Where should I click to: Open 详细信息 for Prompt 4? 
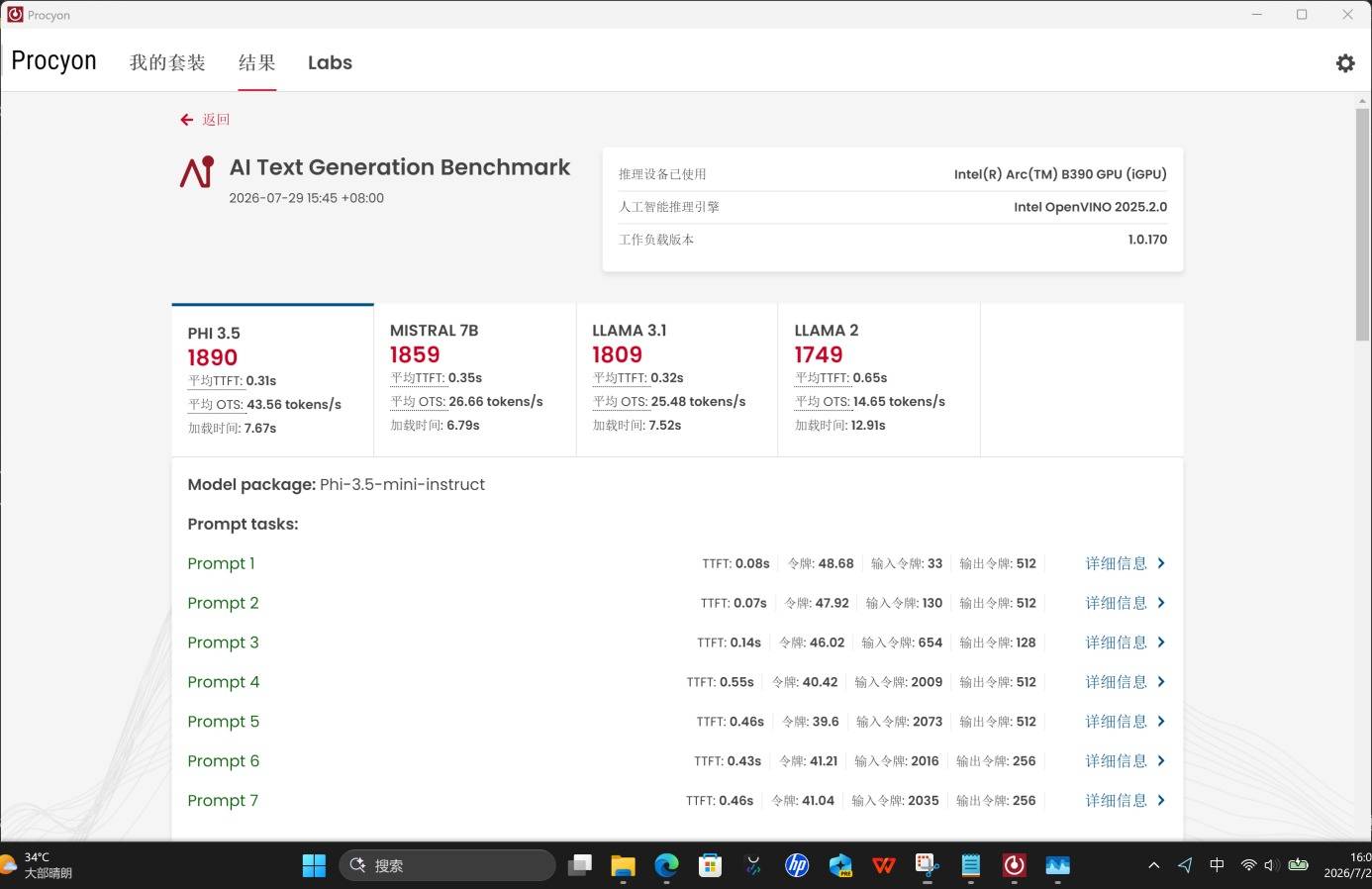1126,682
